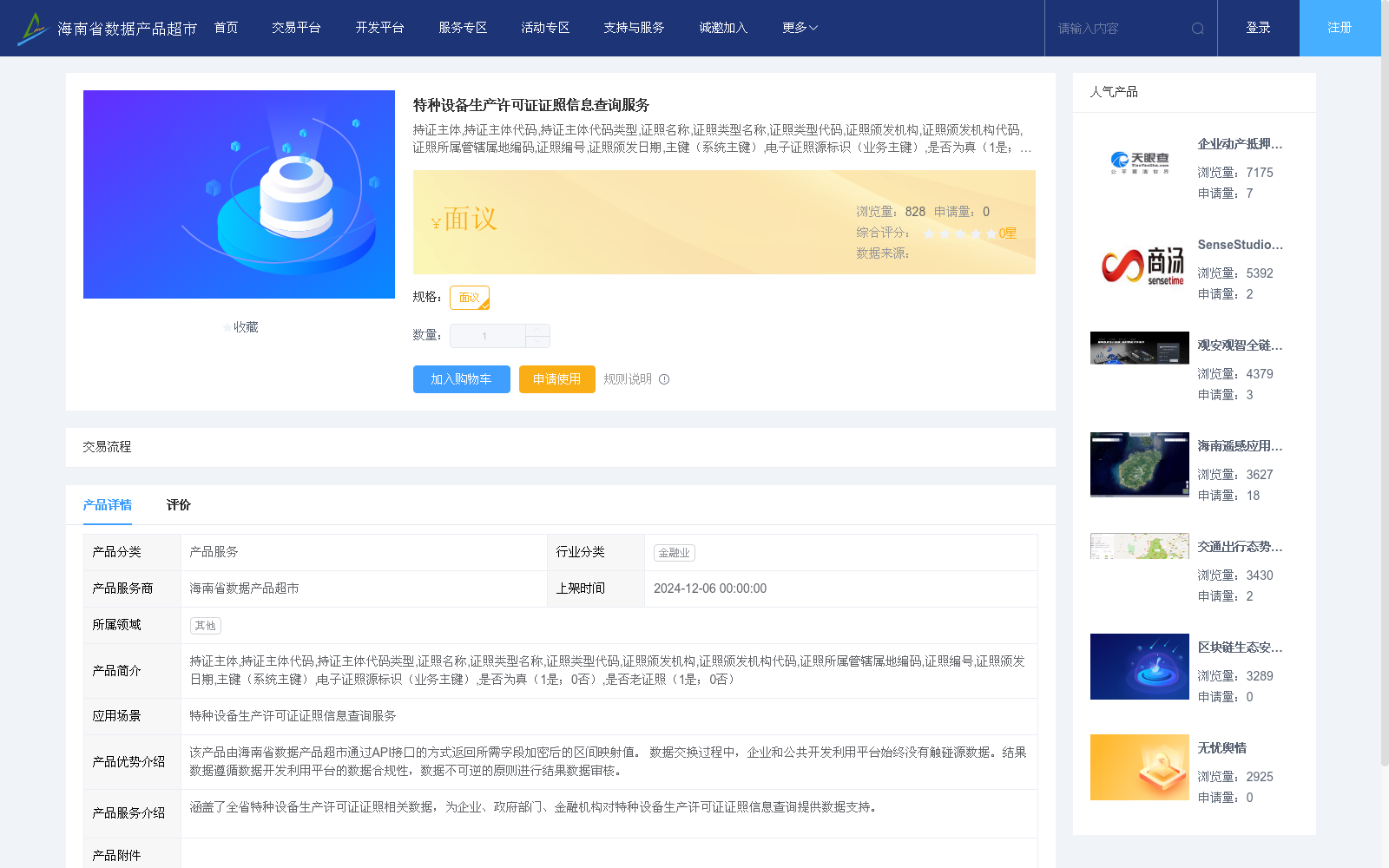Click the 交易流程 section header
The image size is (1389, 868).
pos(107,447)
